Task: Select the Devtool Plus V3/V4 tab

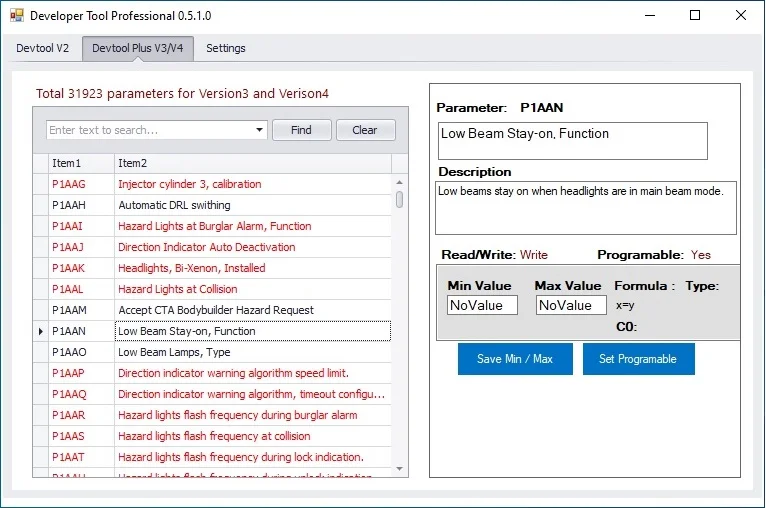Action: point(138,48)
